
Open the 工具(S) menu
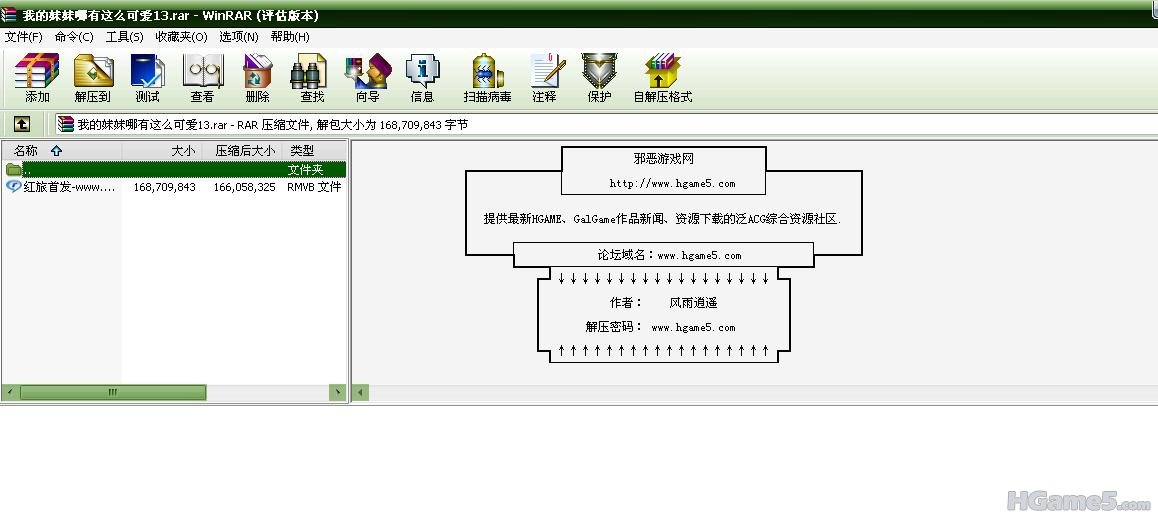[x=125, y=37]
